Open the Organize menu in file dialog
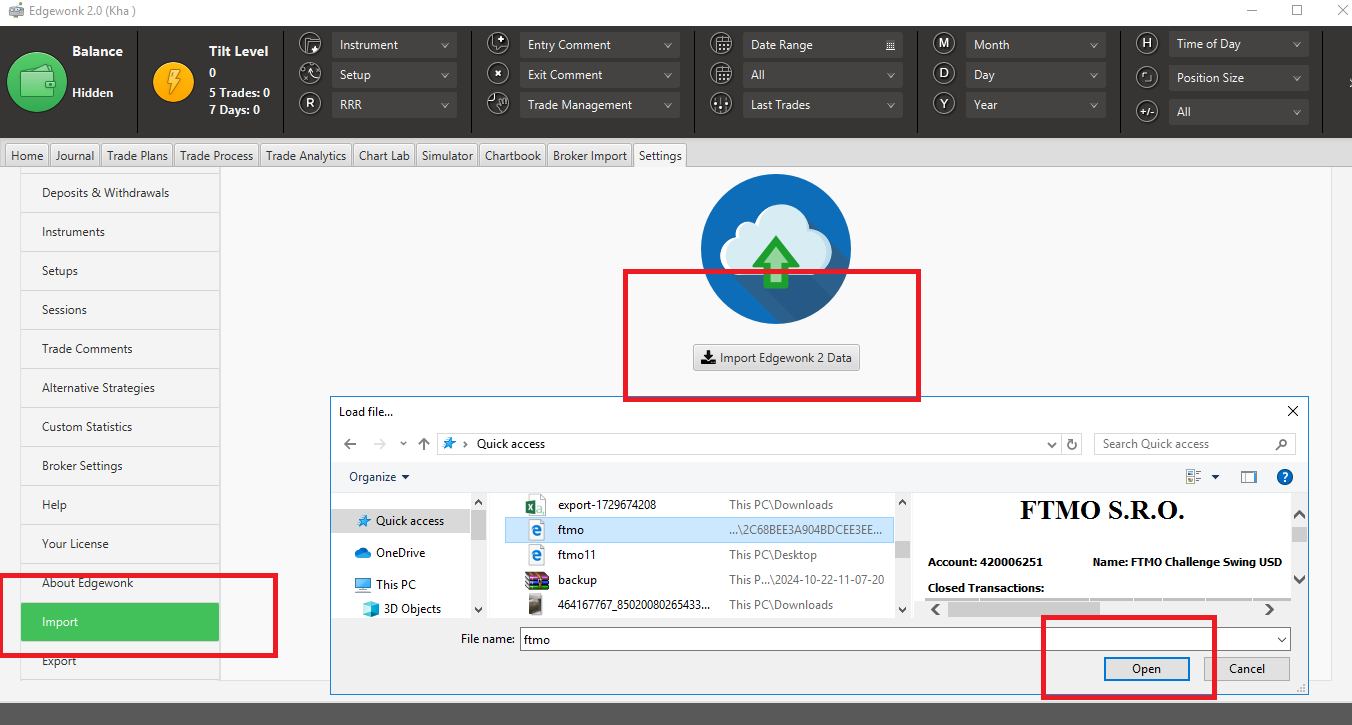Screen dimensions: 1352x725 tap(379, 477)
